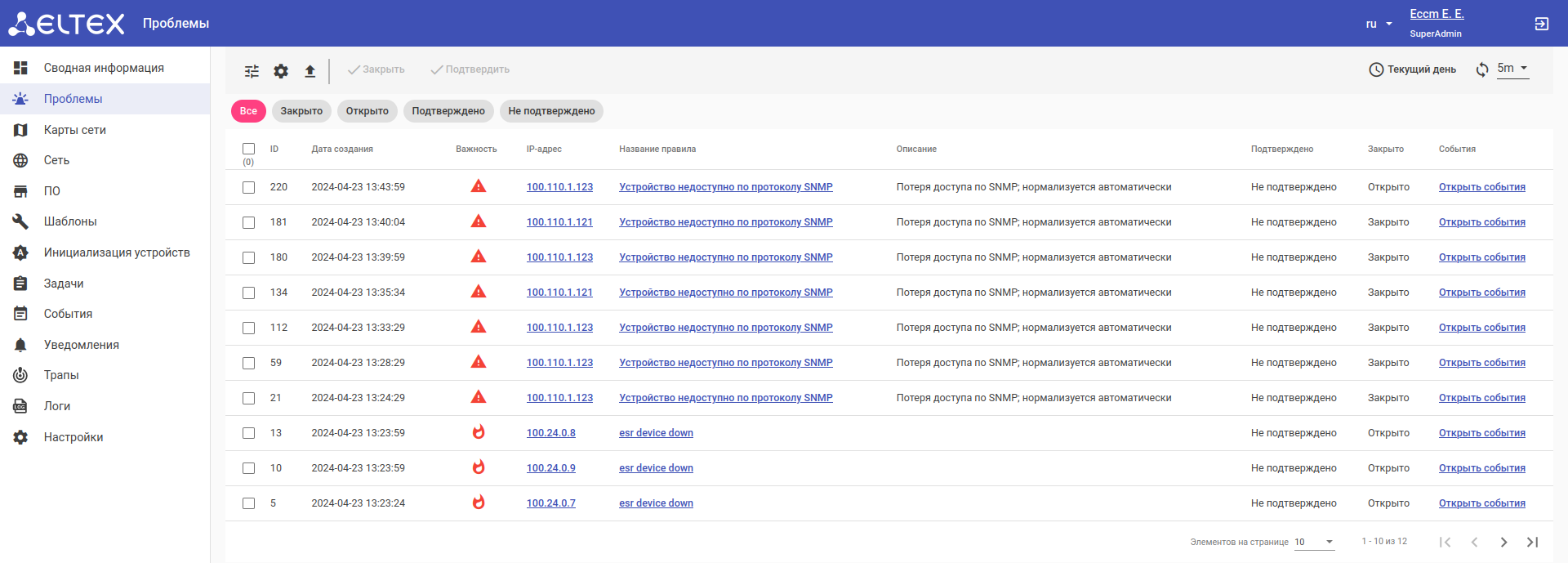Filter by the Открыто status chip

click(367, 111)
